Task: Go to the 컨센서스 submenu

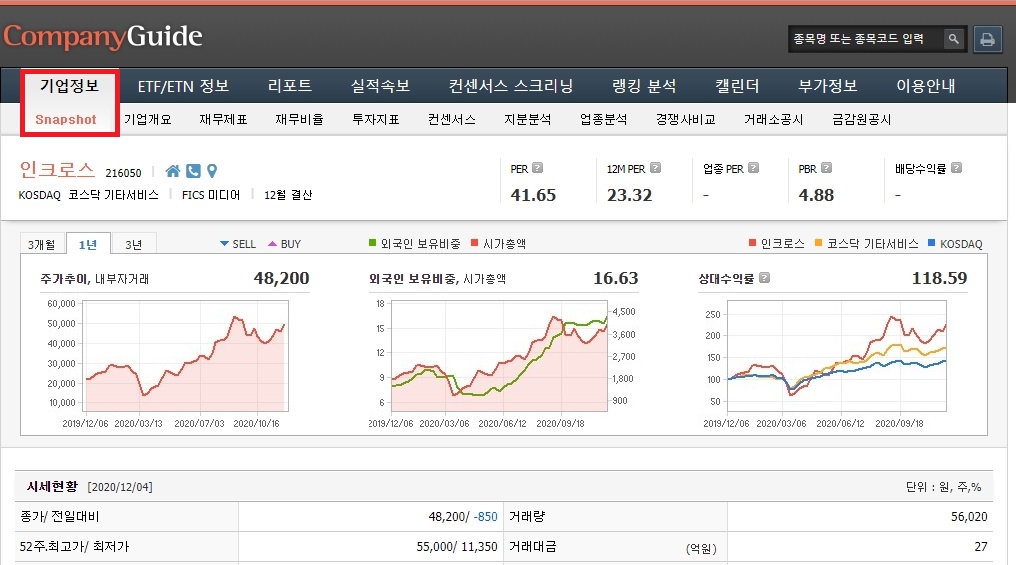Action: coord(452,119)
